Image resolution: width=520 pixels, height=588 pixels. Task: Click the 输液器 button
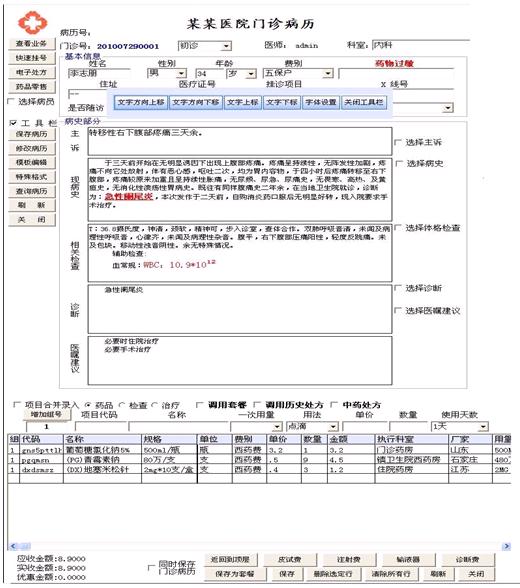click(x=408, y=559)
